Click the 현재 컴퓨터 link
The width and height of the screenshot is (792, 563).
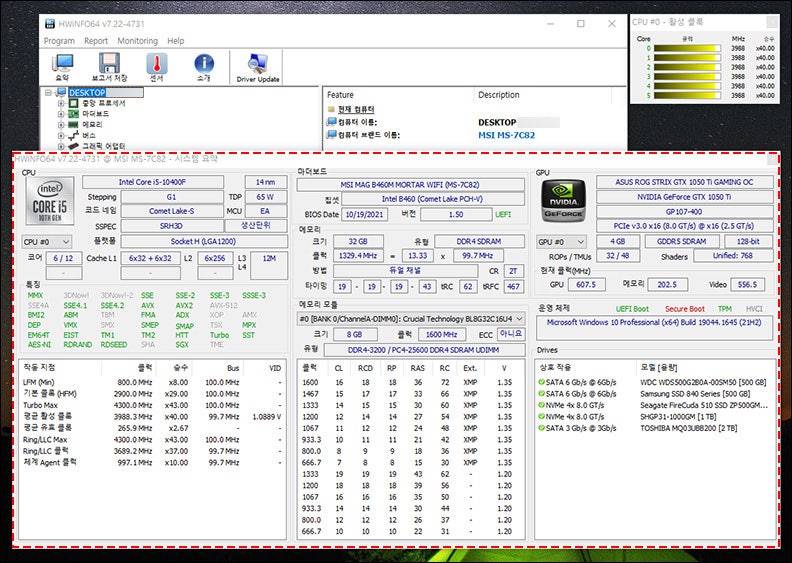(356, 109)
